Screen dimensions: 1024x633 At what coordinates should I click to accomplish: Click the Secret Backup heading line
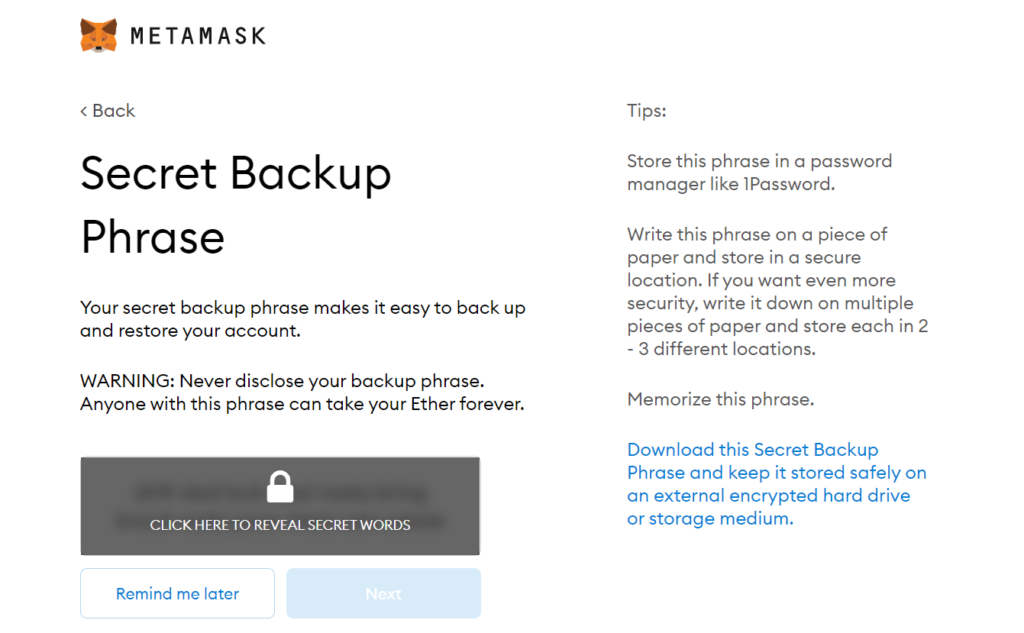click(x=236, y=173)
